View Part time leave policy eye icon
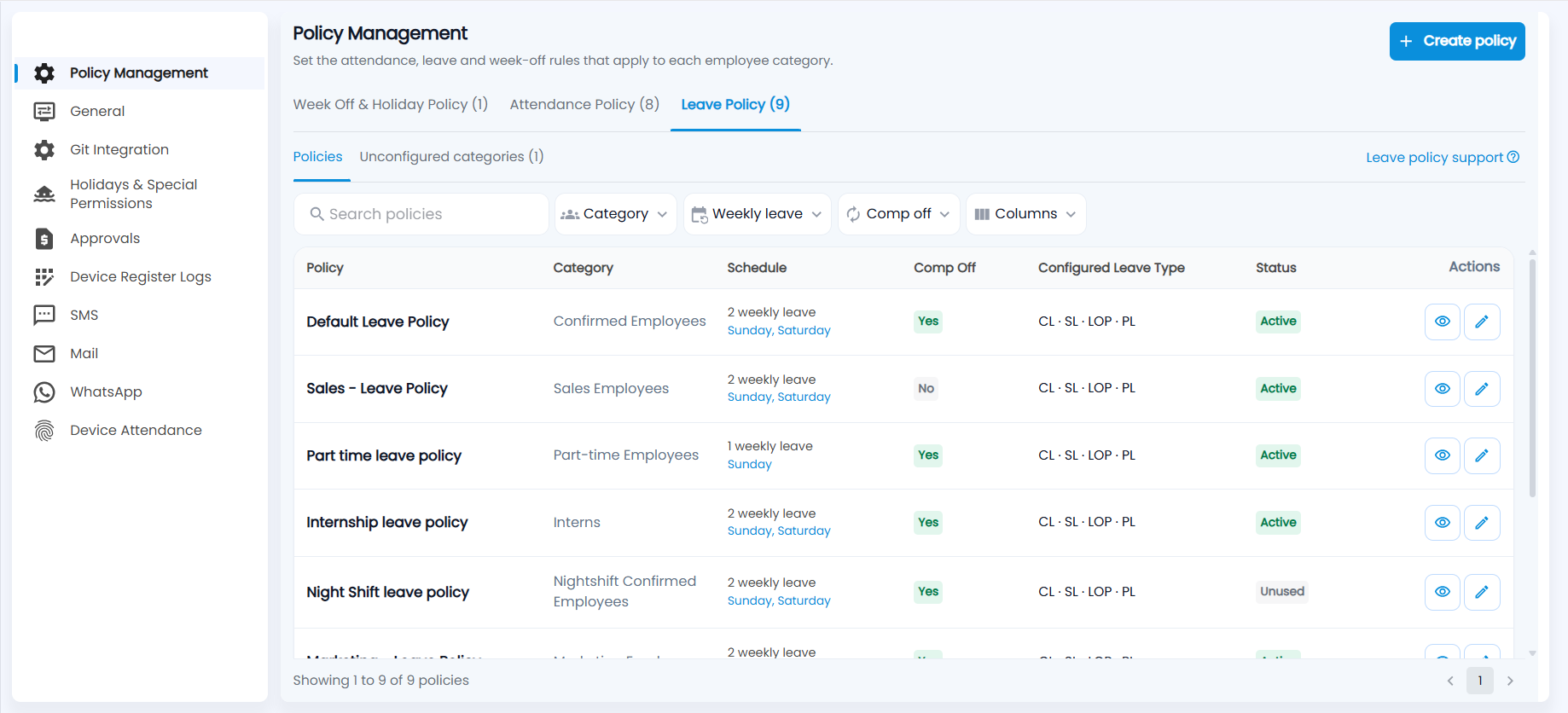1568x713 pixels. [x=1443, y=455]
